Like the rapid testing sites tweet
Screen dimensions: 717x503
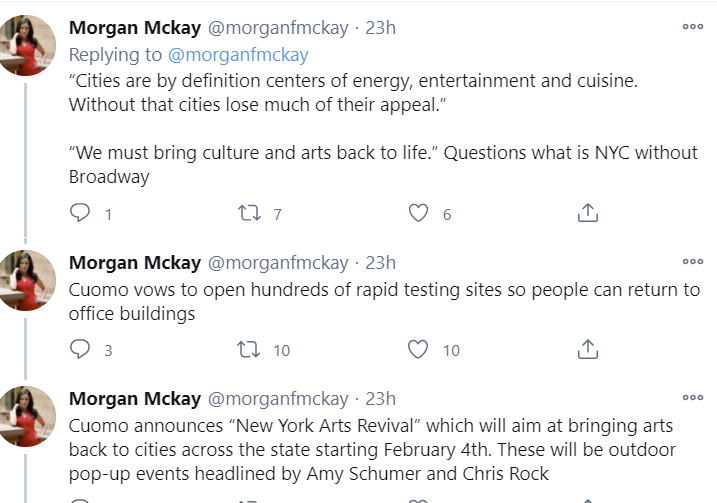(419, 349)
